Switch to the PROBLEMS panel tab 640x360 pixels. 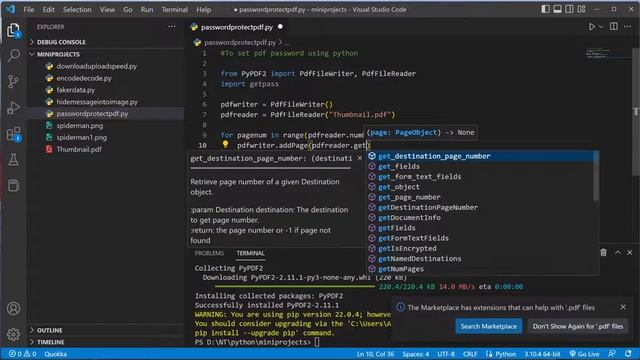[x=209, y=253]
